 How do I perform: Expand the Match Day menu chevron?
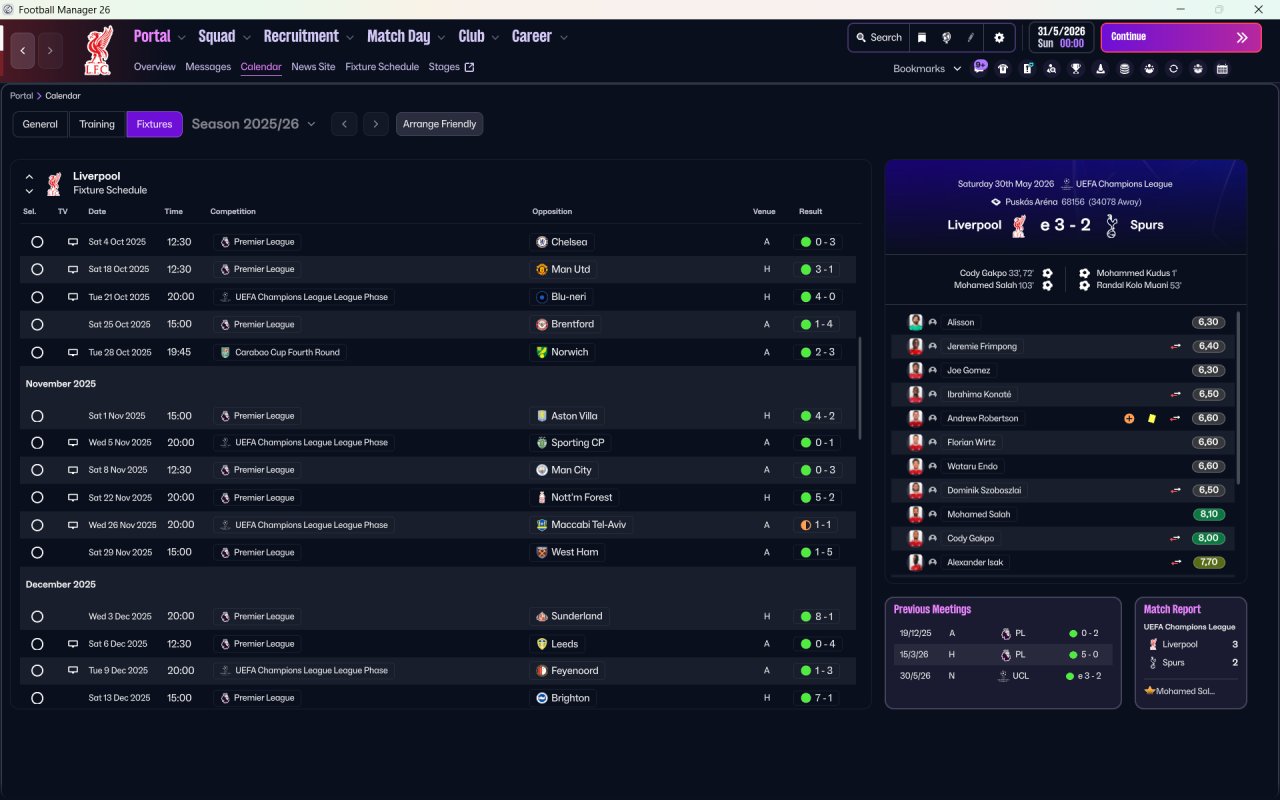tap(441, 38)
